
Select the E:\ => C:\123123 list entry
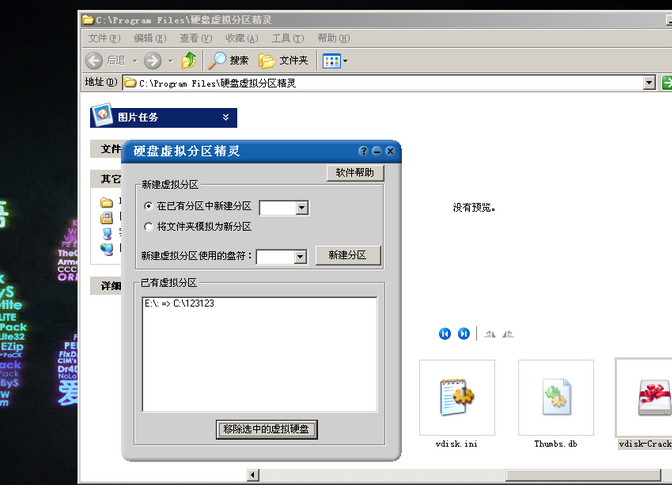pos(179,303)
